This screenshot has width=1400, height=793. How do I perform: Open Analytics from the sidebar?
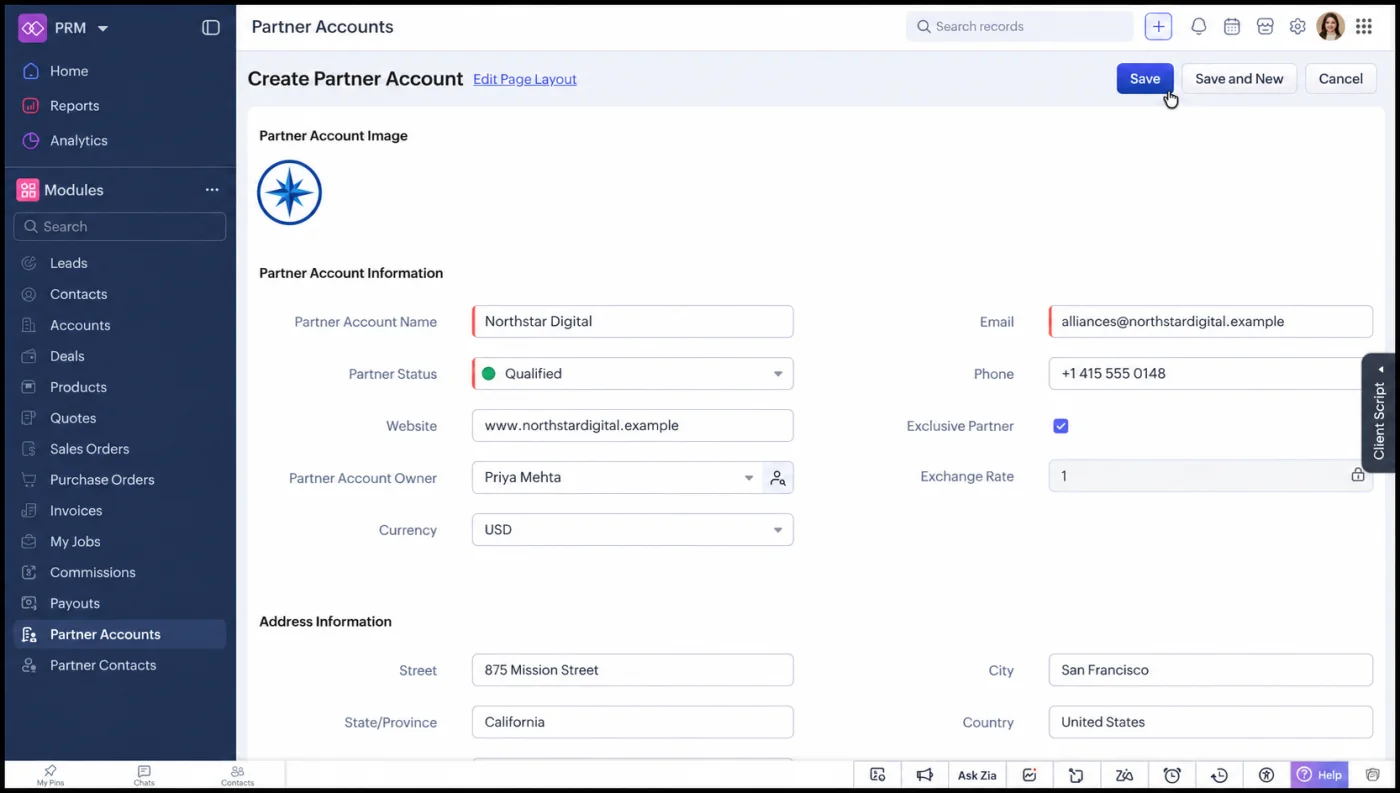point(78,141)
